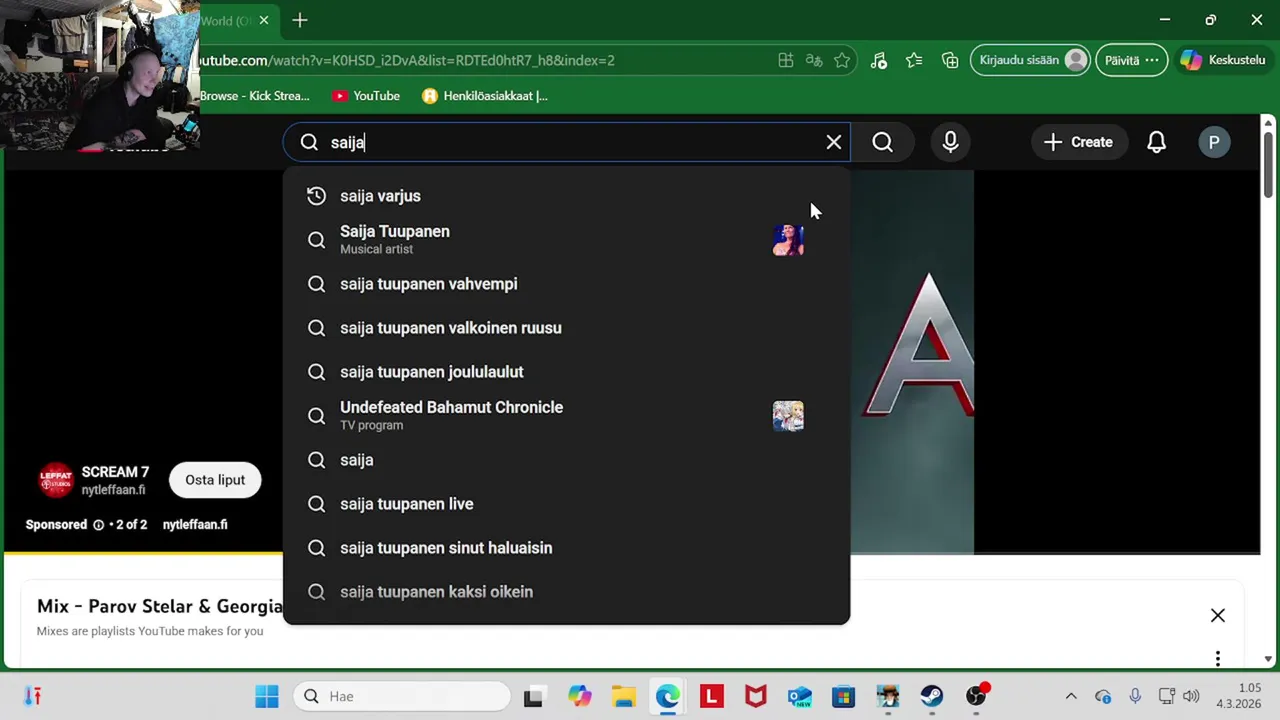The image size is (1280, 720).
Task: Choose the Saija Tuupanen musical artist suggestion
Action: tap(567, 239)
